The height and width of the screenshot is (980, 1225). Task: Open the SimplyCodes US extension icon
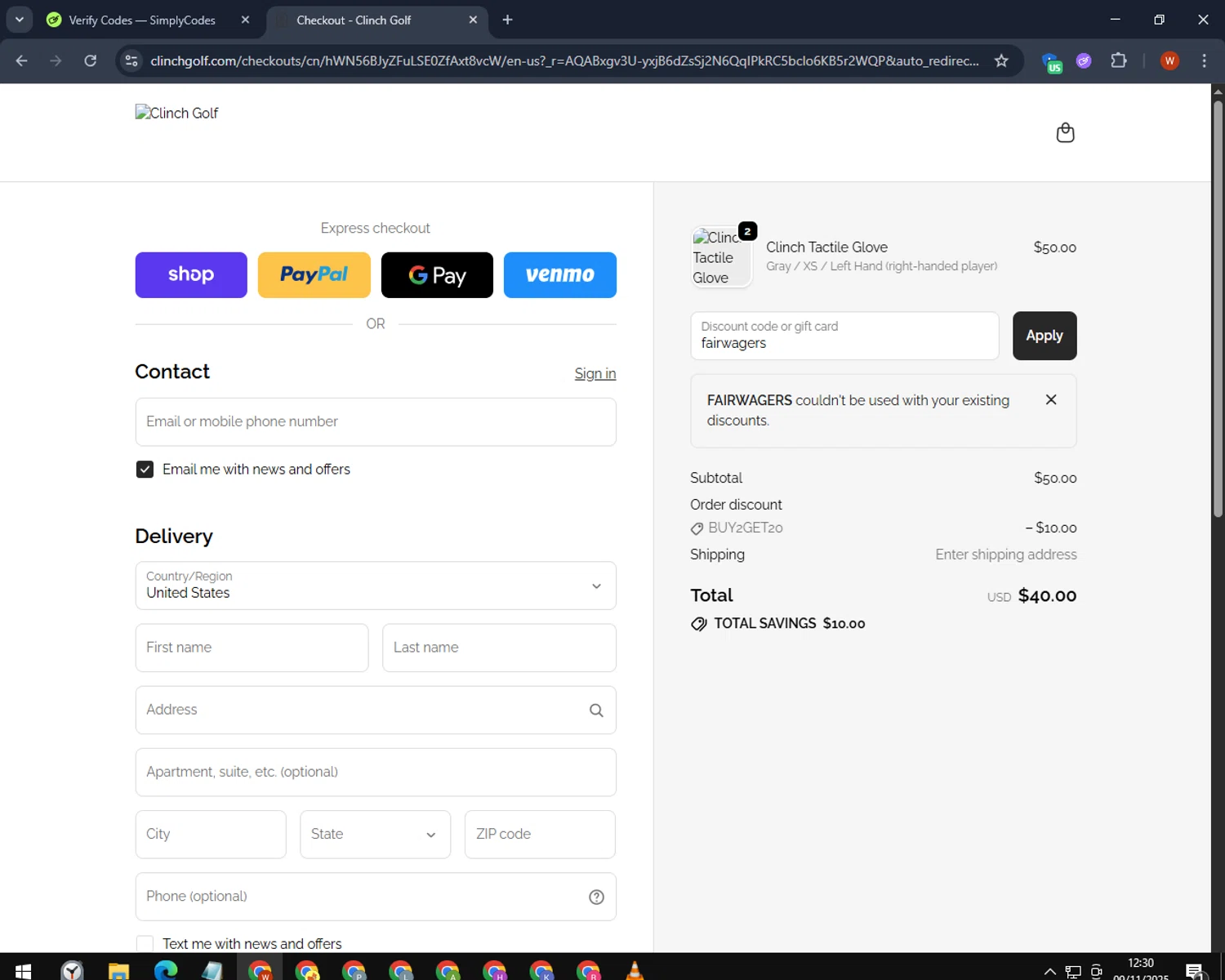[1051, 62]
